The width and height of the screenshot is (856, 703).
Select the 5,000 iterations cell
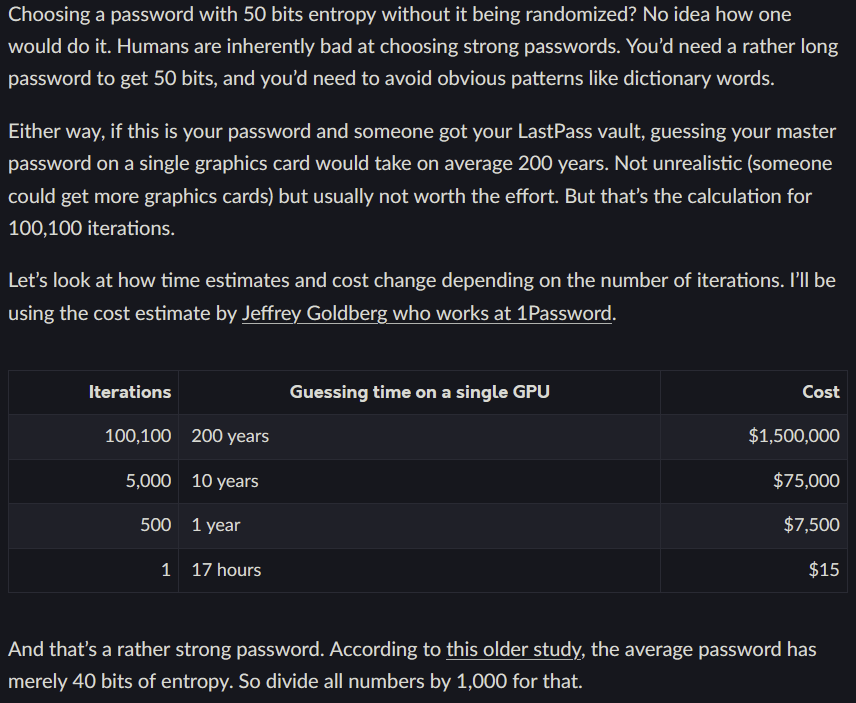[148, 481]
